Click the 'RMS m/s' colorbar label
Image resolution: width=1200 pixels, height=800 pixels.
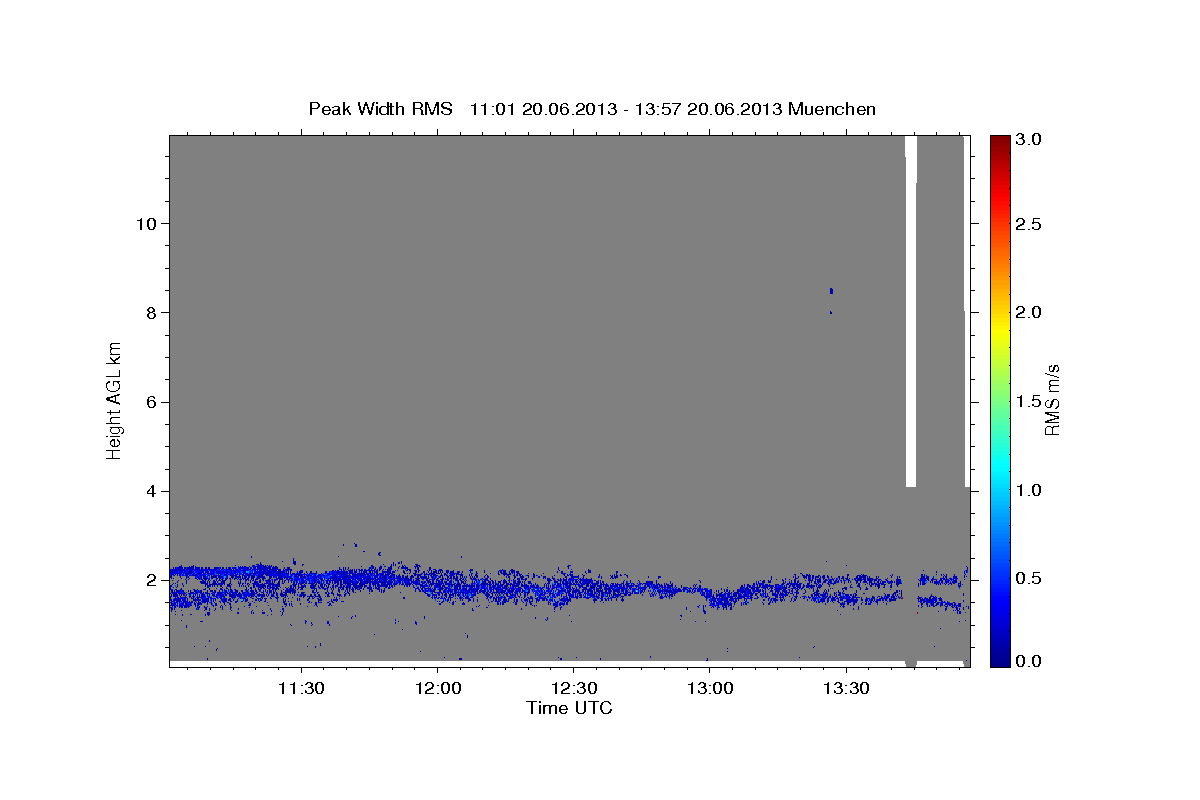coord(1053,400)
